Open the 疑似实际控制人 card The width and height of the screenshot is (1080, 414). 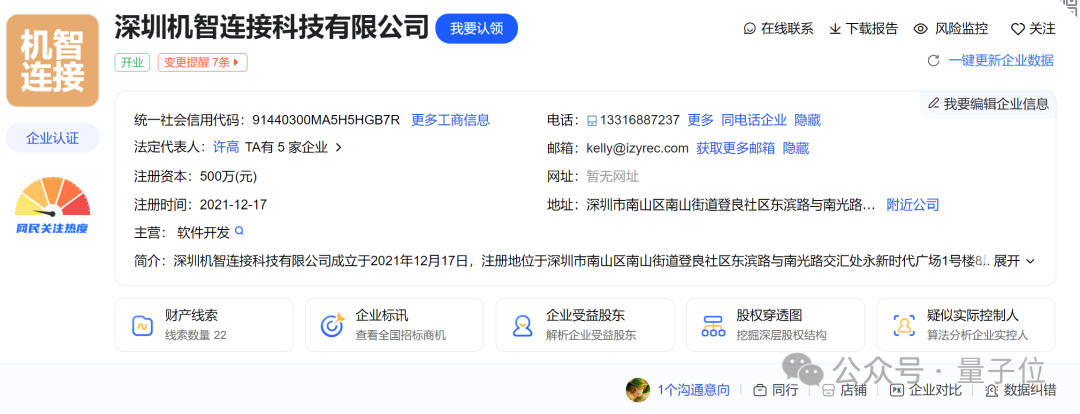tap(966, 325)
